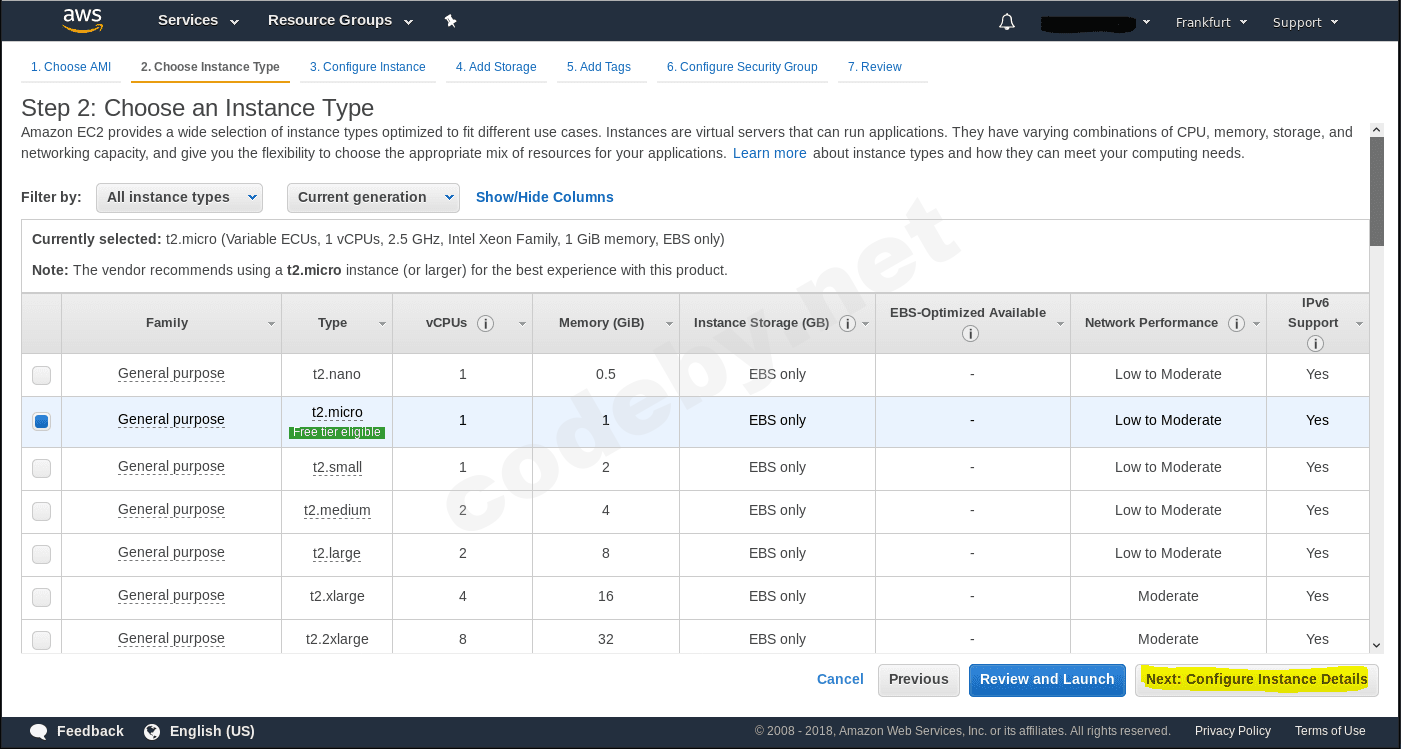The width and height of the screenshot is (1401, 749).
Task: Check the t2.nano instance checkbox
Action: tap(41, 374)
